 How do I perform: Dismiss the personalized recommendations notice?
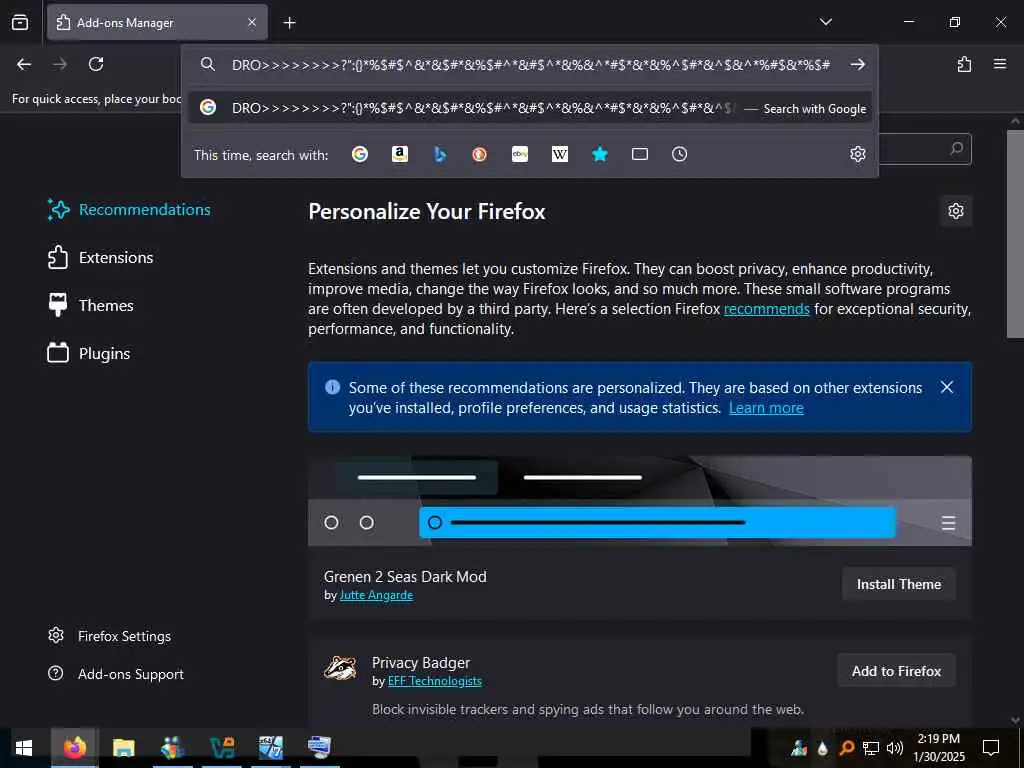coord(947,387)
